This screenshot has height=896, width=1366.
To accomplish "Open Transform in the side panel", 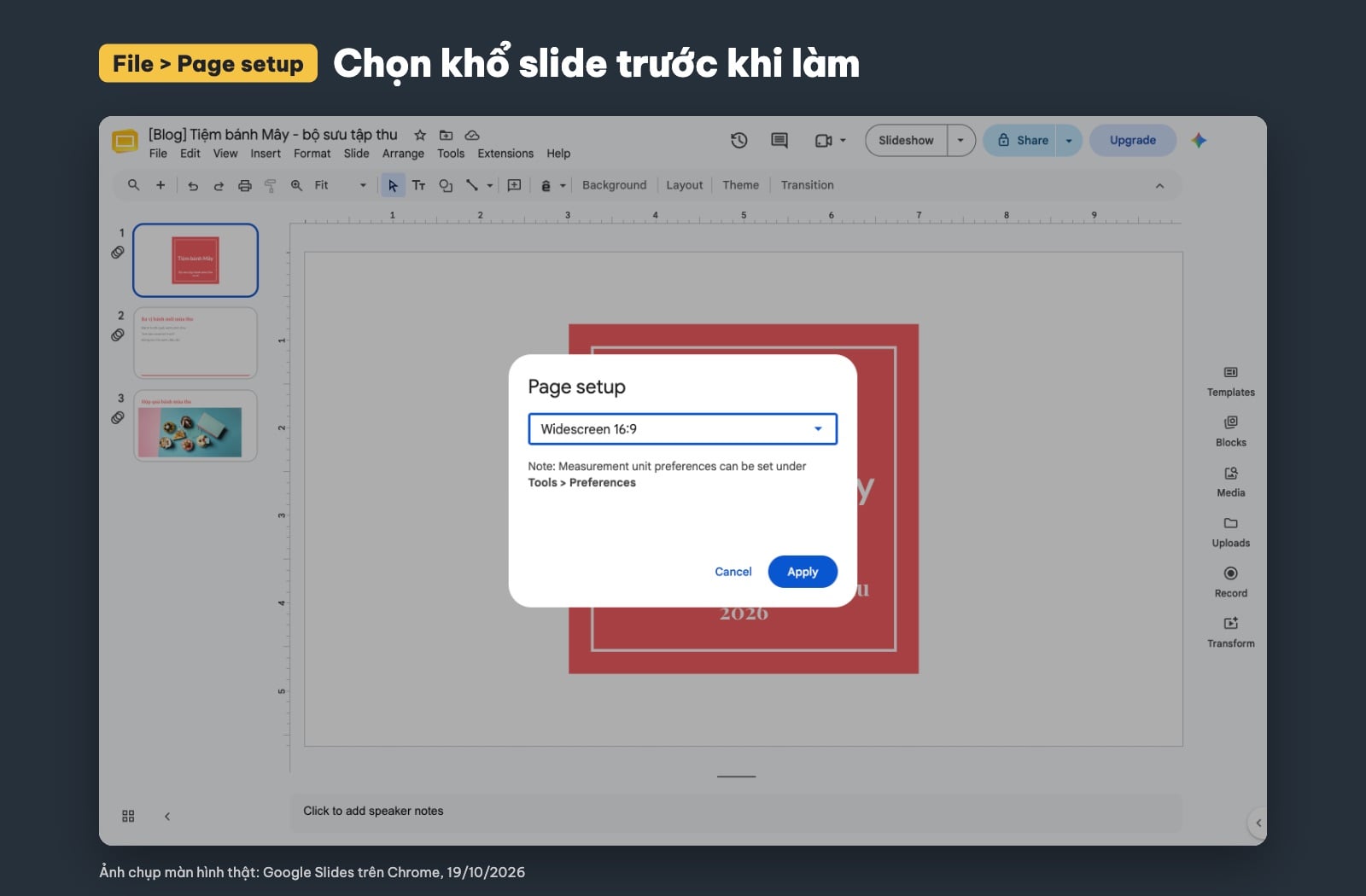I will (x=1231, y=633).
